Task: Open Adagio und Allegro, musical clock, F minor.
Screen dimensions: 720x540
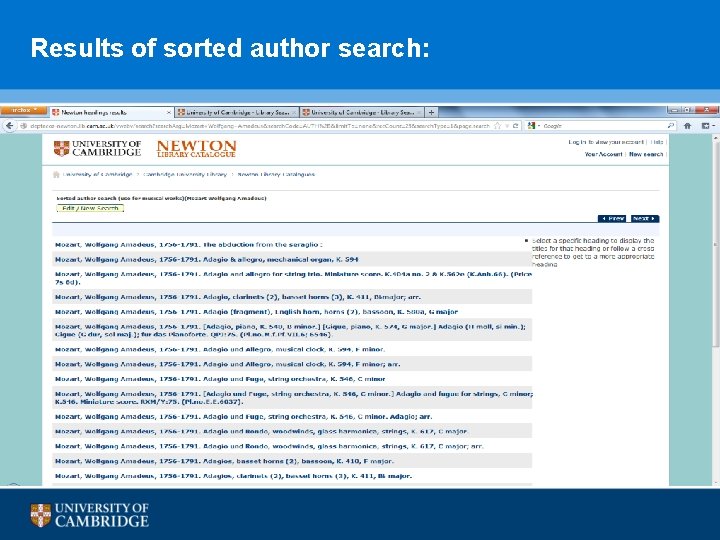Action: (219, 349)
